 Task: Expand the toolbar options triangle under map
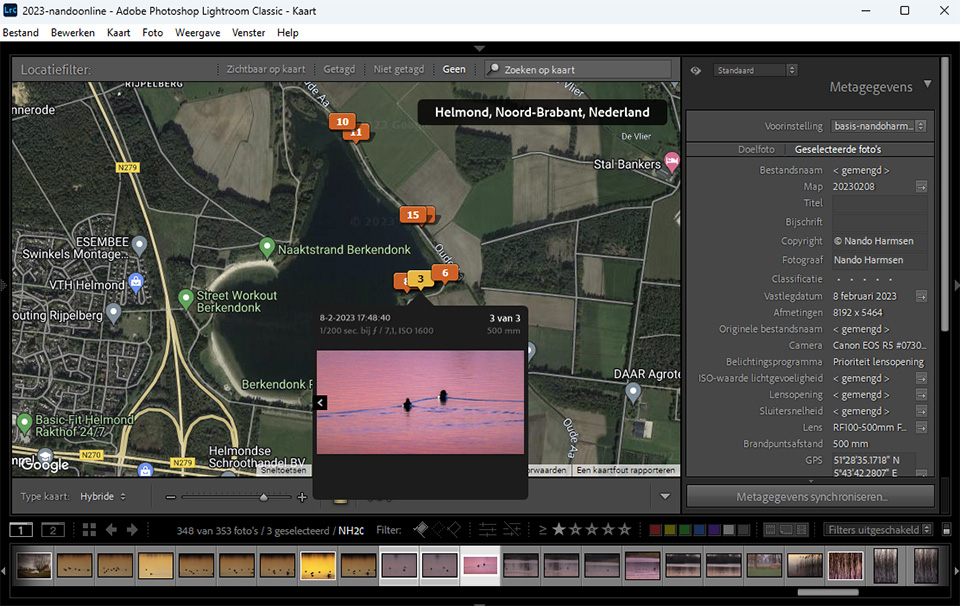[665, 496]
